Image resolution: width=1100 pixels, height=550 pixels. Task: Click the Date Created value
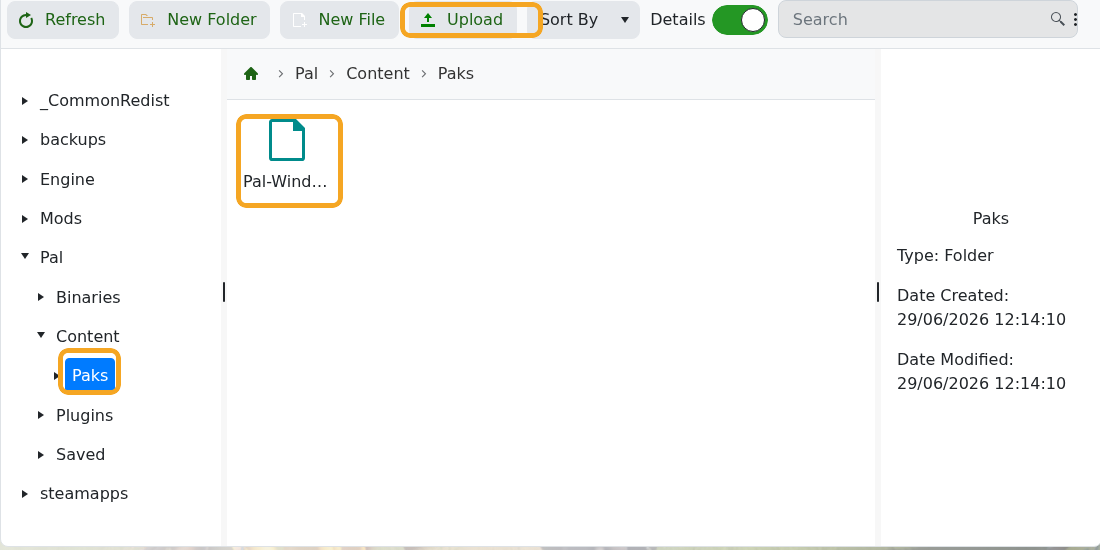point(981,320)
